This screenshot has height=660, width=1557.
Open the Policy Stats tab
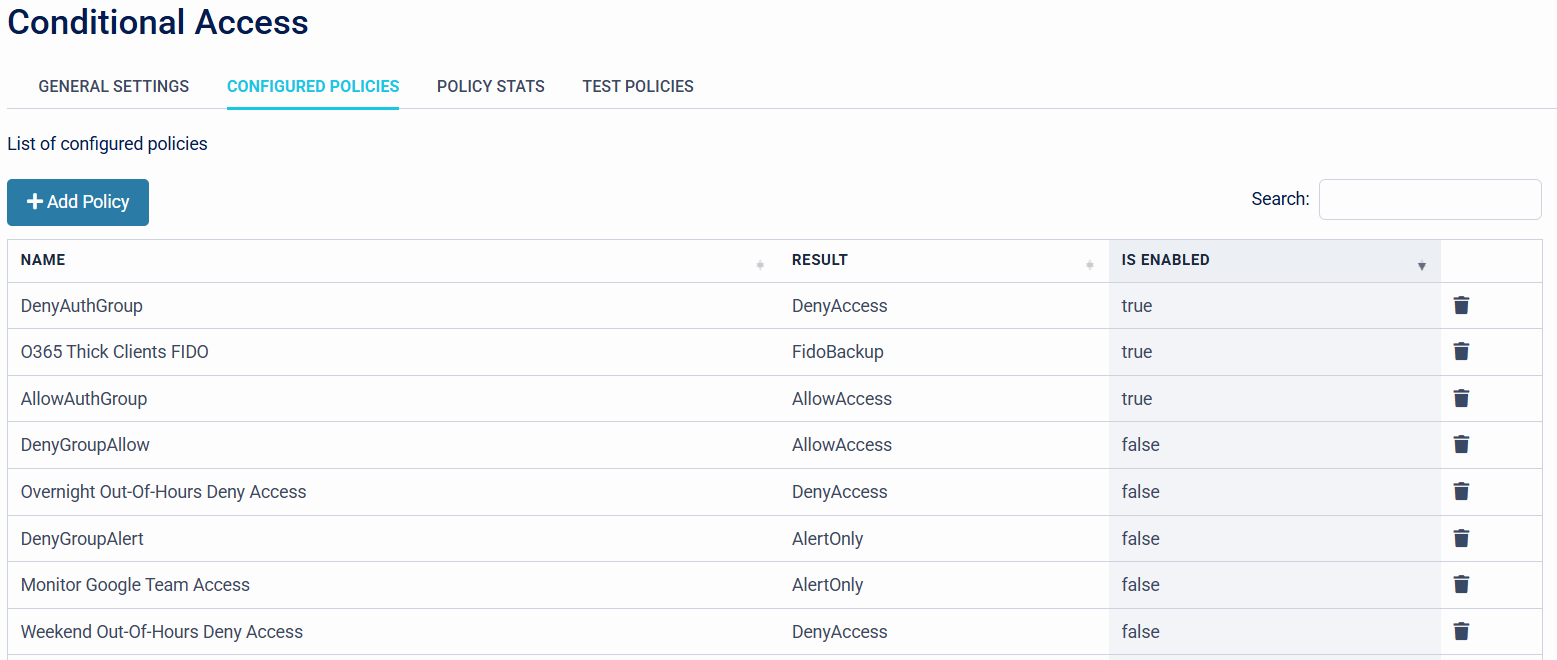490,86
